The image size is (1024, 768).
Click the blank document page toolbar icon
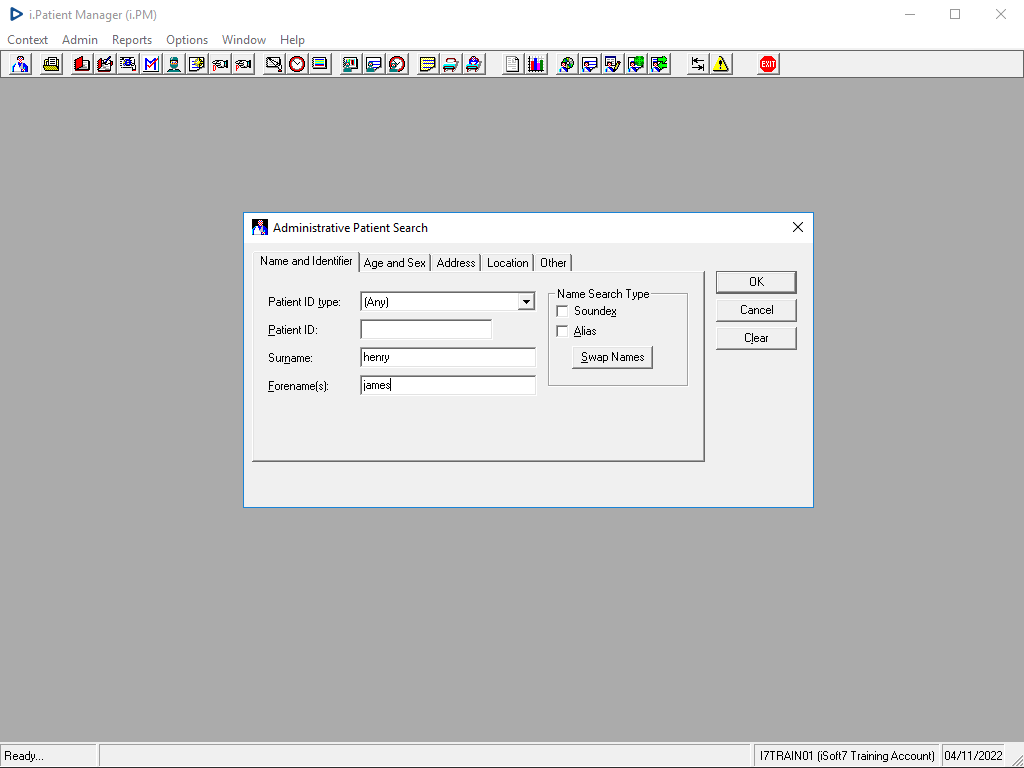[x=513, y=64]
